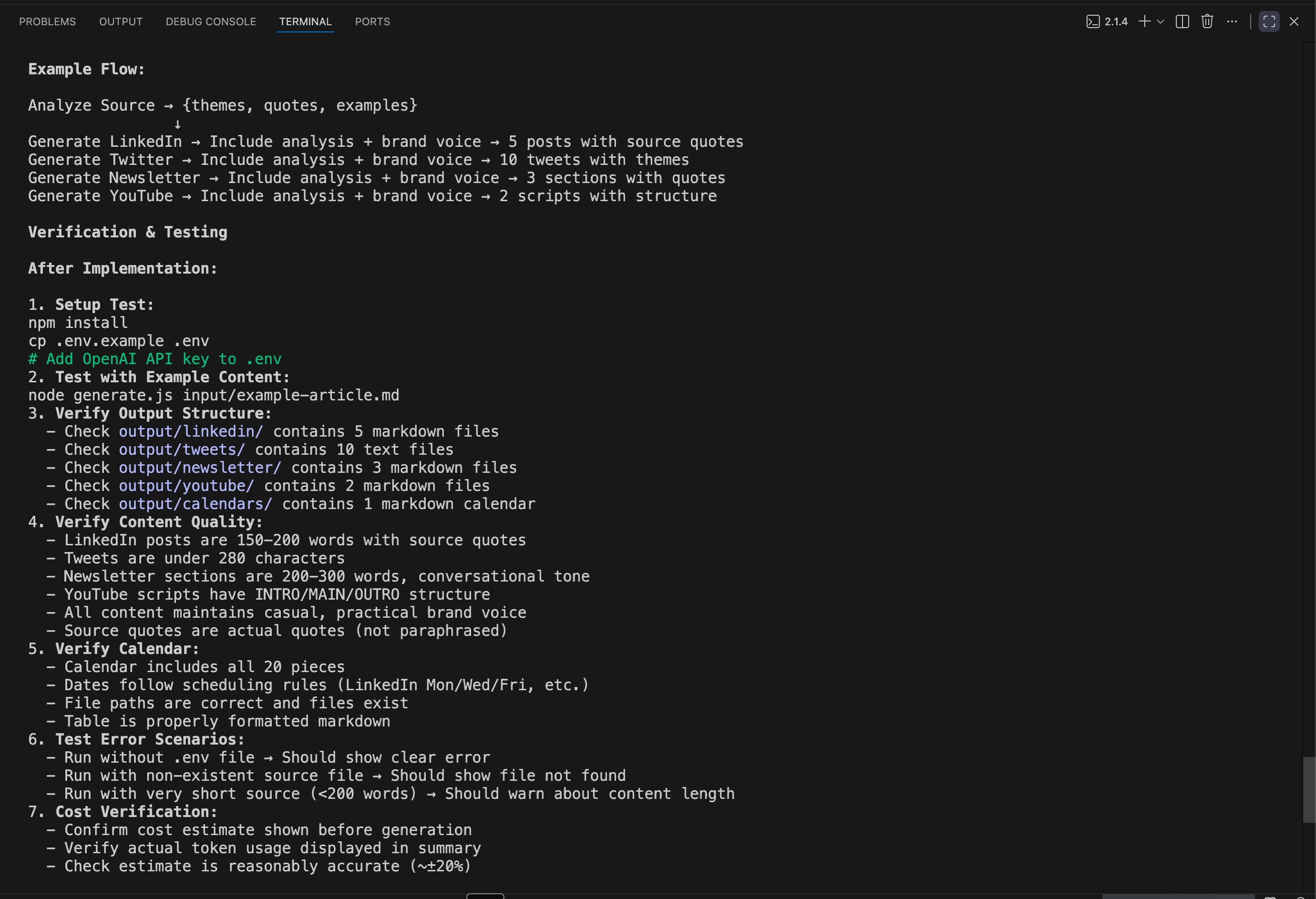Follow the output/linkedin/ path link
The height and width of the screenshot is (899, 1316).
click(x=191, y=431)
